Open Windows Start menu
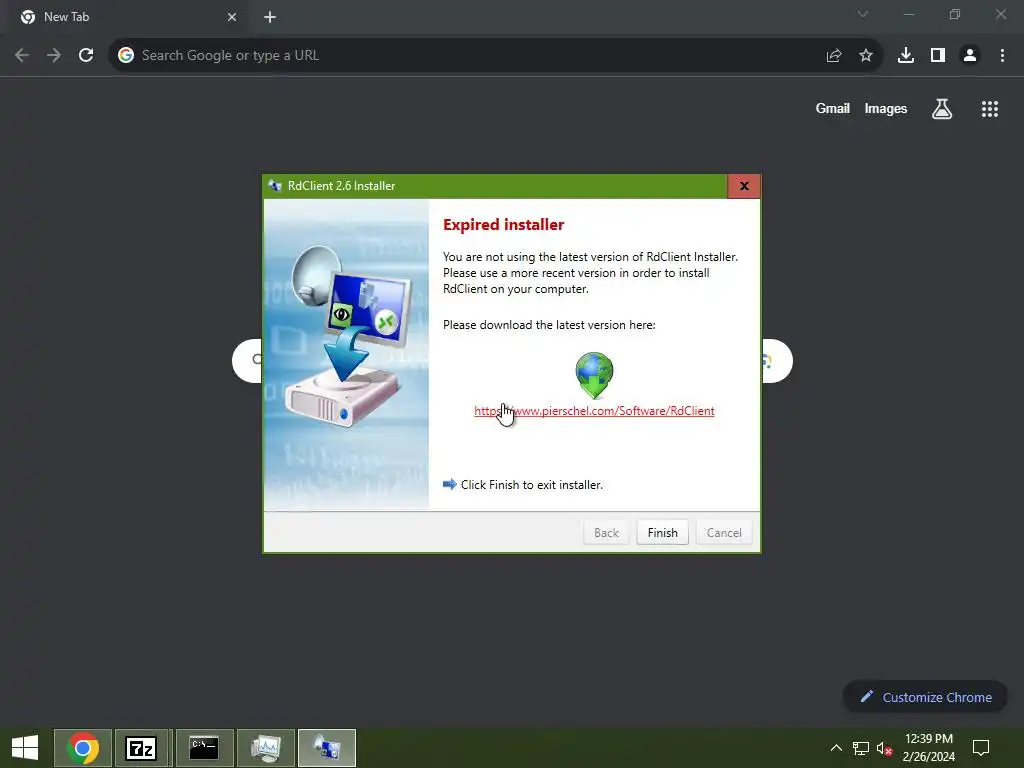 click(x=25, y=748)
